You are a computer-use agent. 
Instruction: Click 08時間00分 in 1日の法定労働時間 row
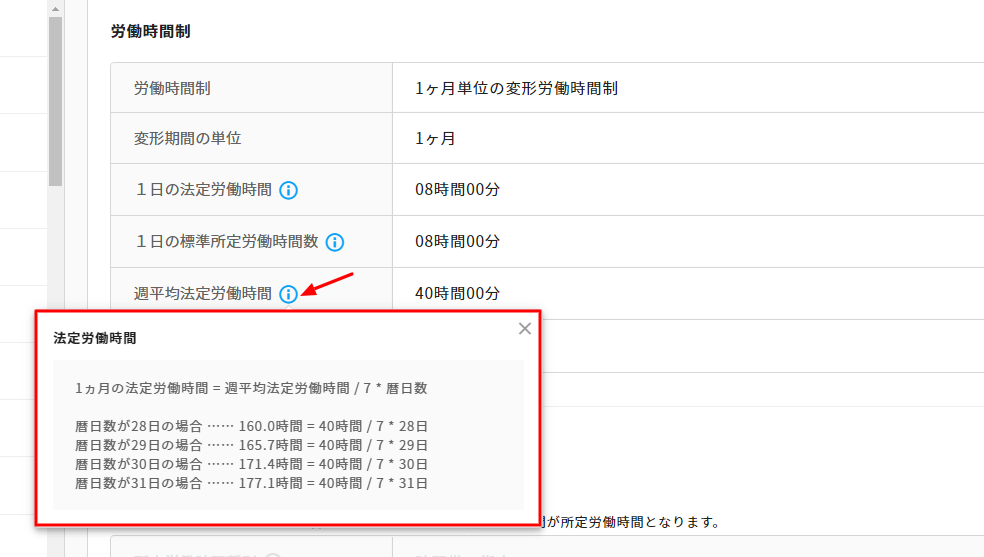457,190
